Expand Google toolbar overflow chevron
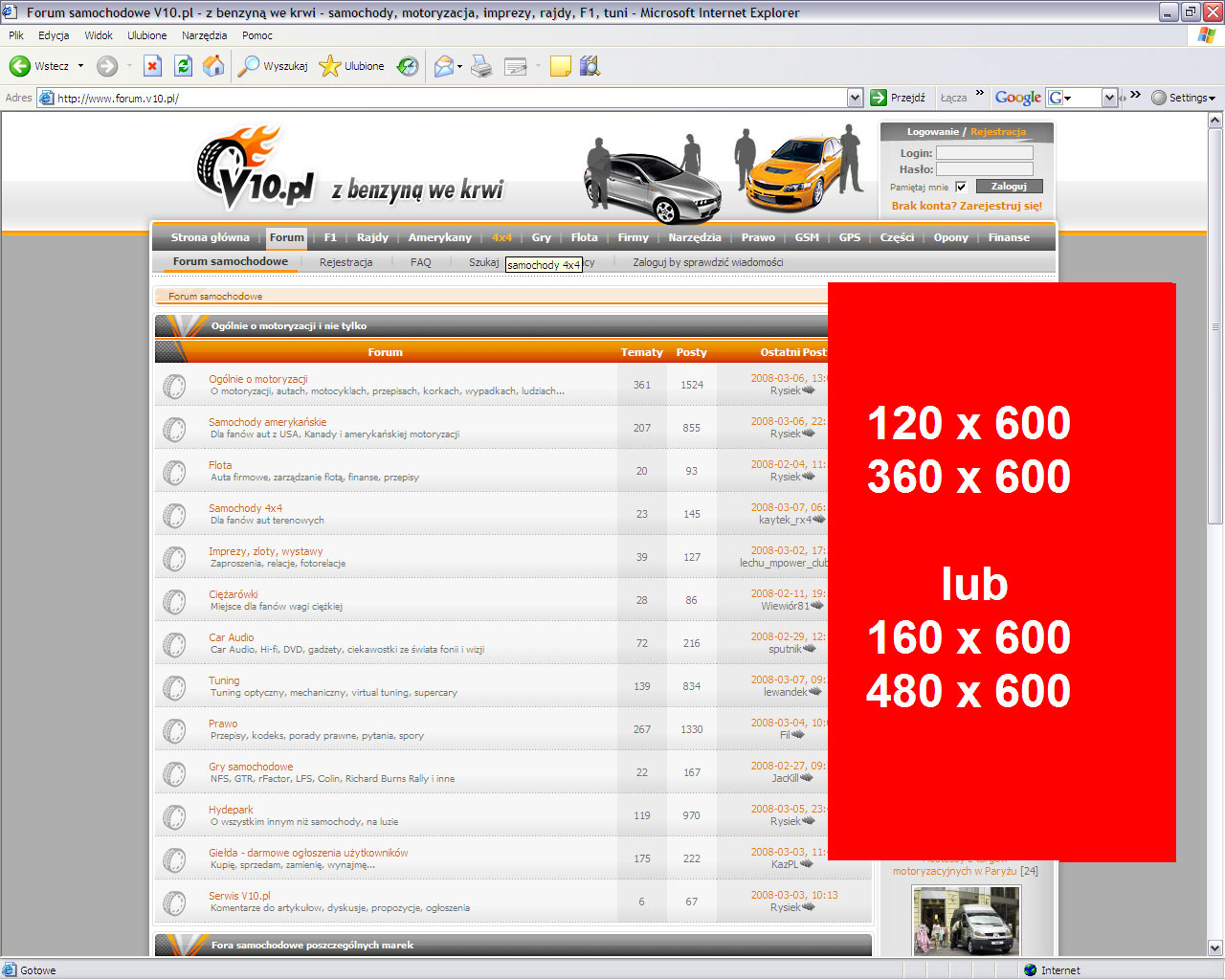Viewport: 1225px width, 980px height. coord(1135,94)
